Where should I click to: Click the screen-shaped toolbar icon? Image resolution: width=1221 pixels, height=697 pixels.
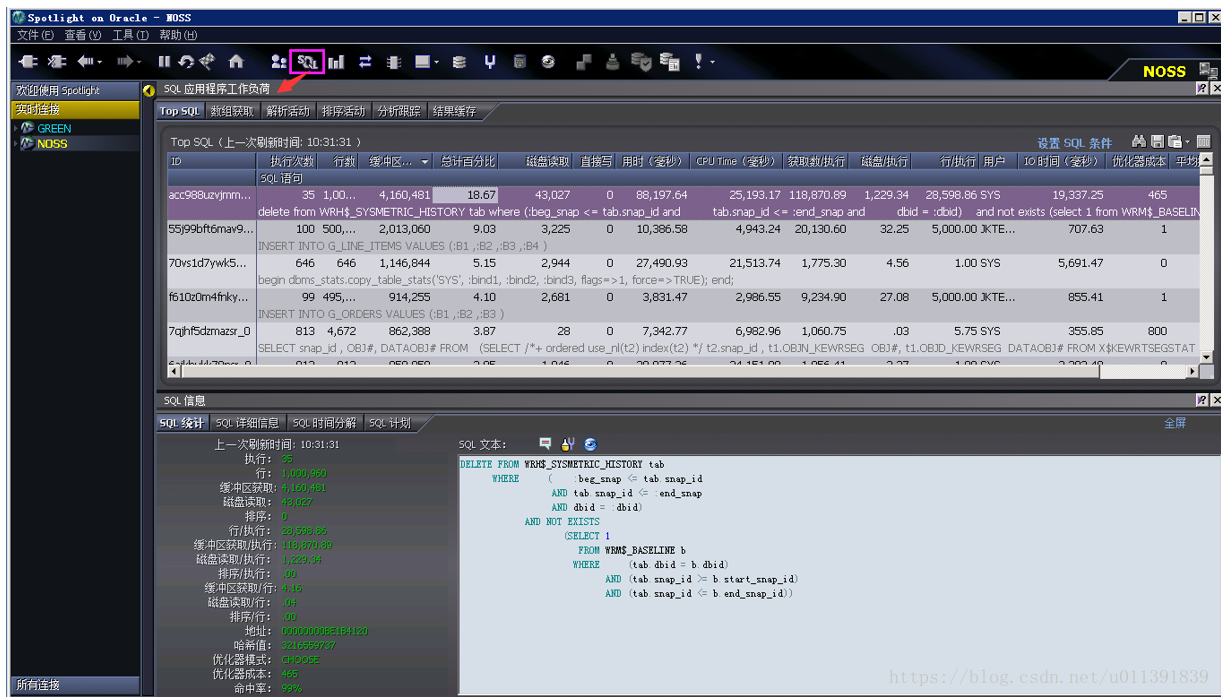[423, 62]
